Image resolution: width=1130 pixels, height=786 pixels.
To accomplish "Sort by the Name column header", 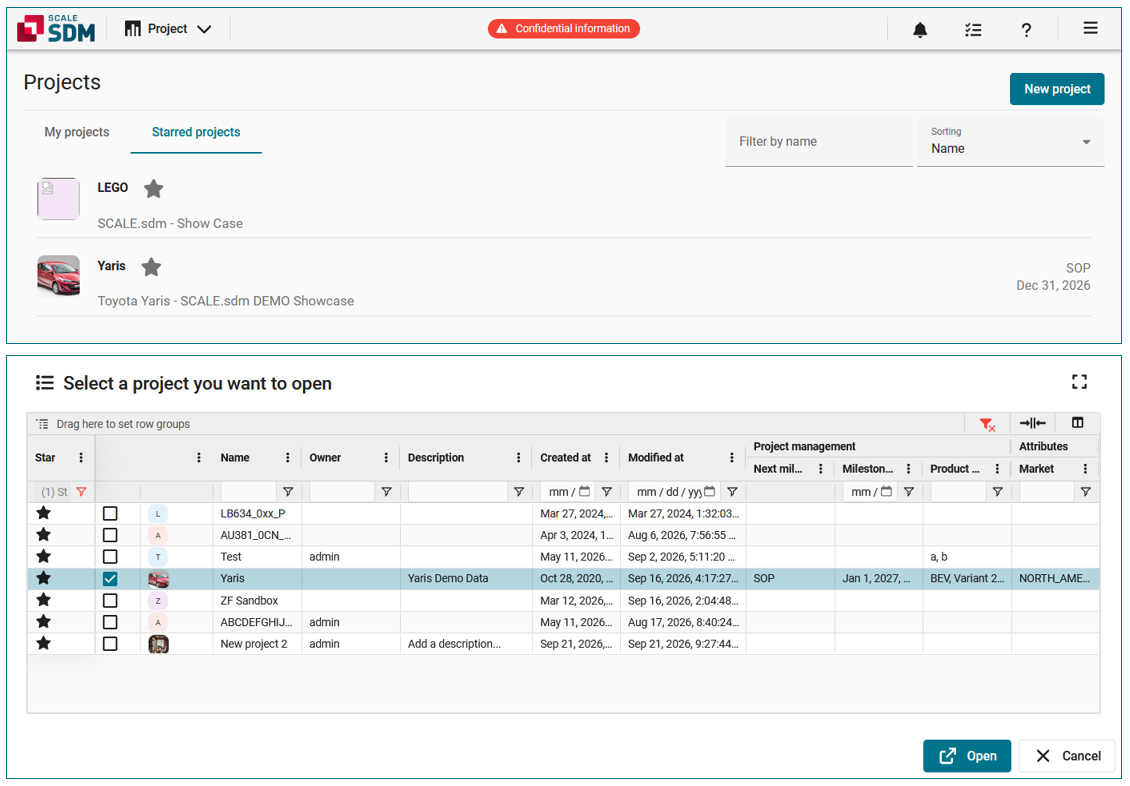I will [235, 457].
